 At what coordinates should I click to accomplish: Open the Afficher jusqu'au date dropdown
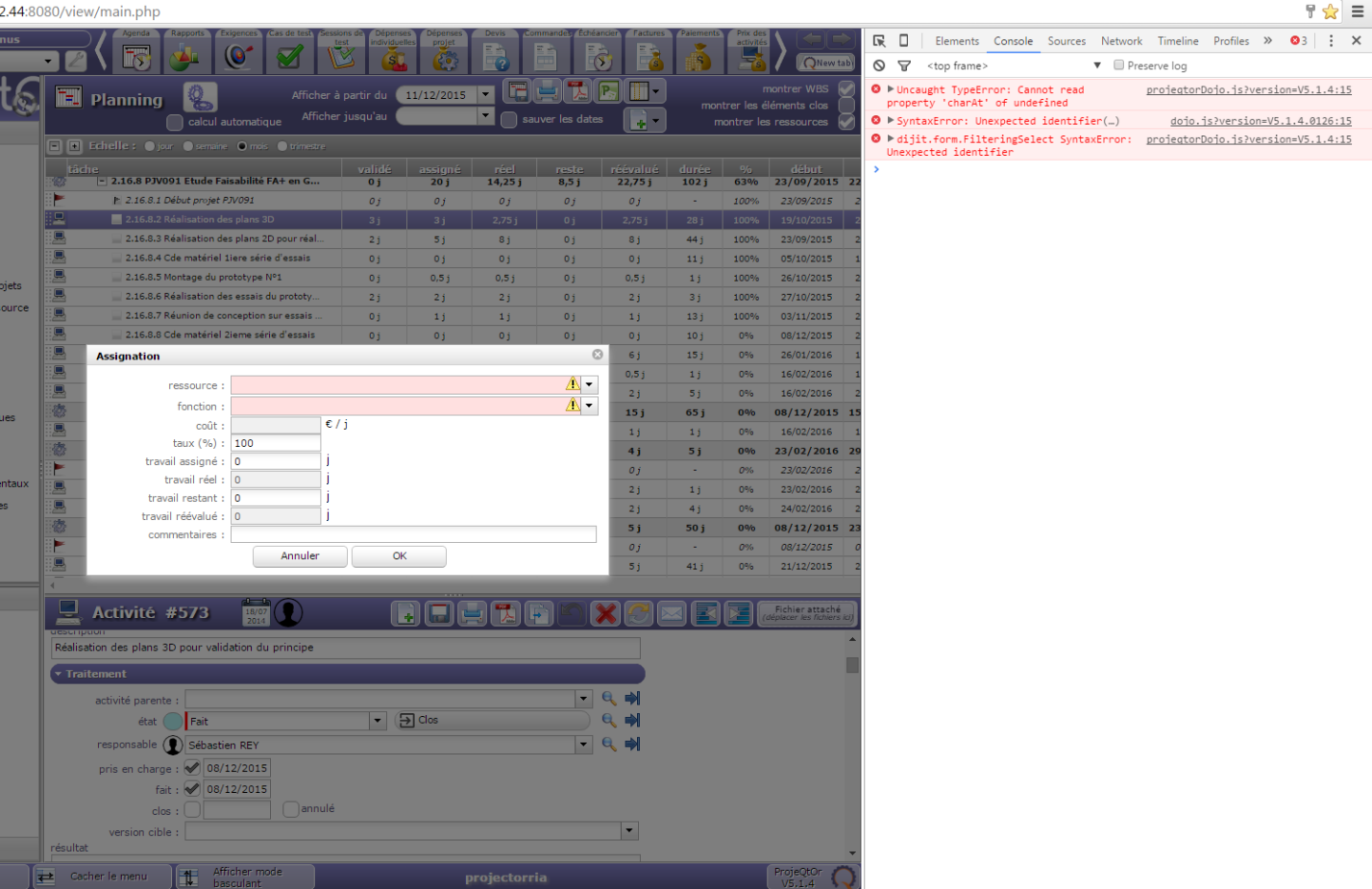coord(486,115)
